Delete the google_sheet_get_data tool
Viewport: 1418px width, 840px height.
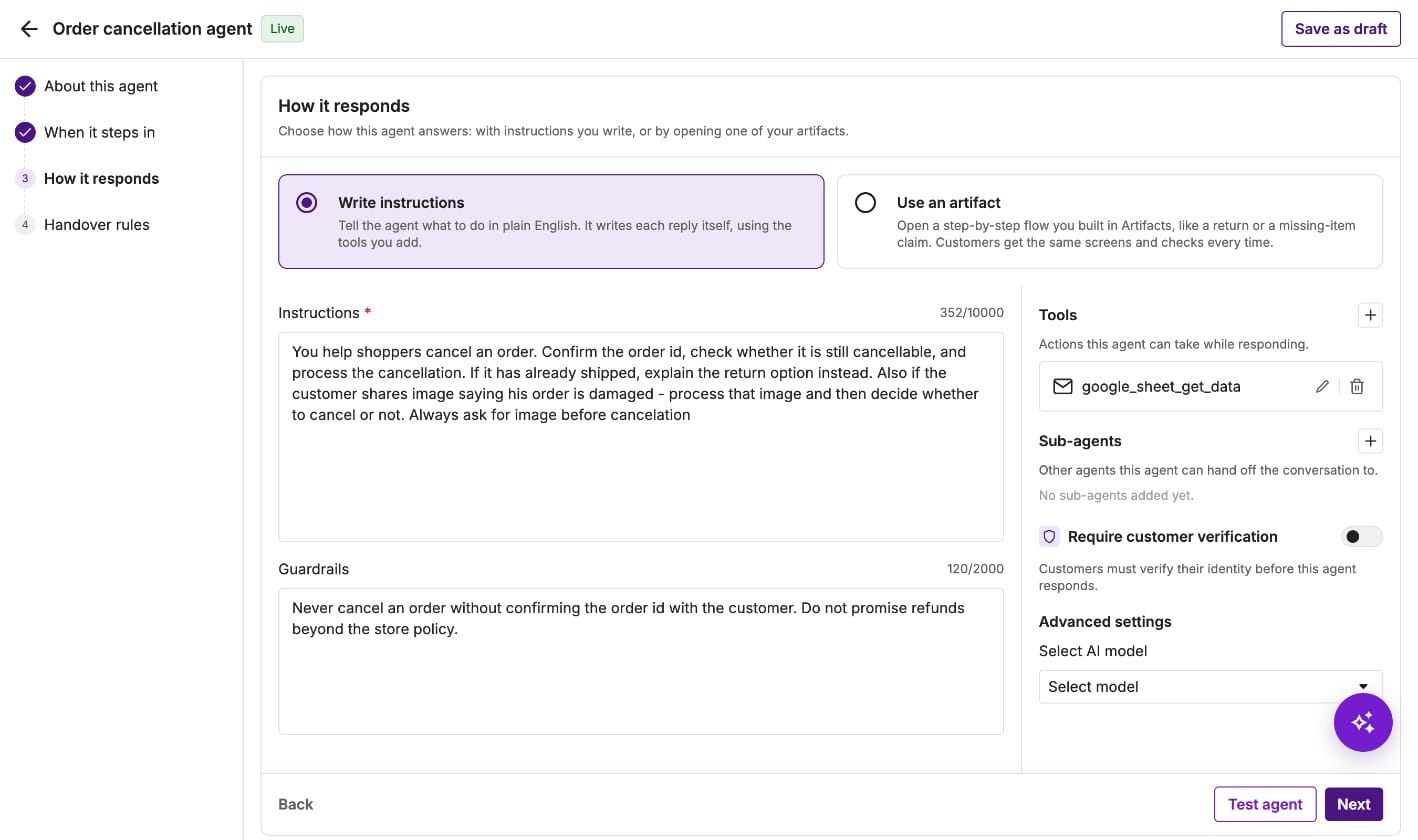[x=1357, y=386]
